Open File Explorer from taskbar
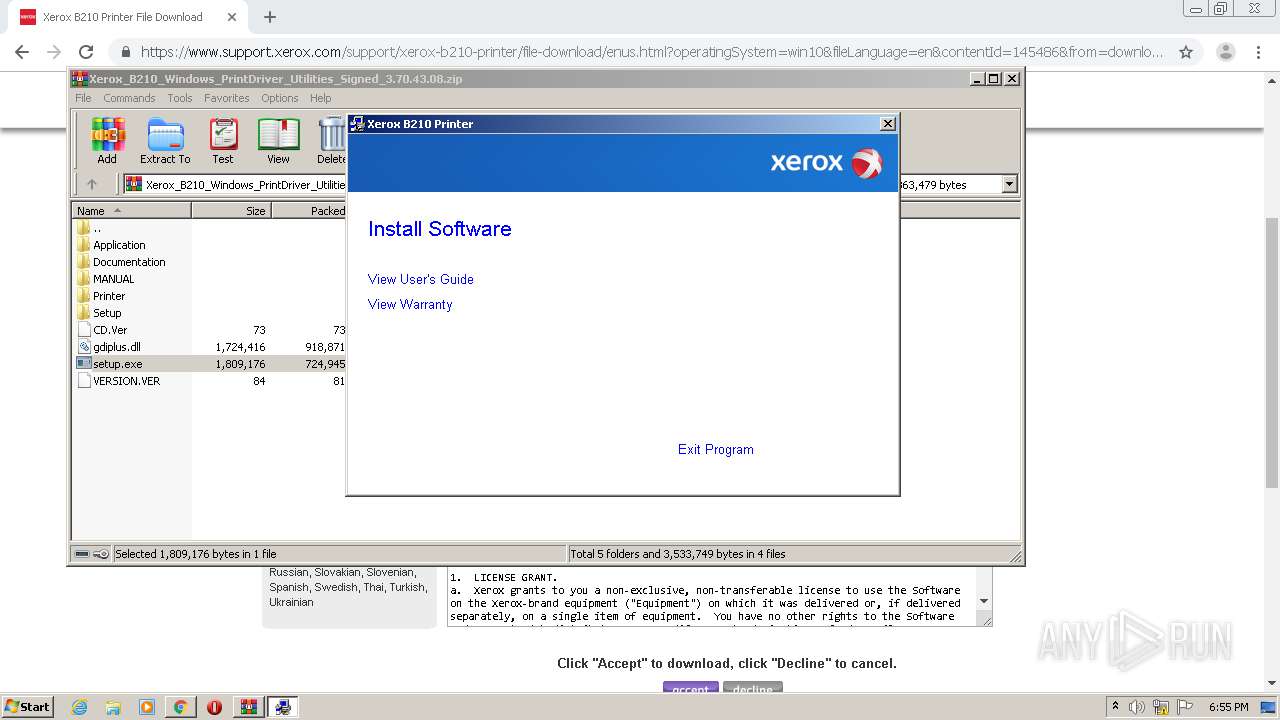This screenshot has height=720, width=1280. click(x=113, y=707)
